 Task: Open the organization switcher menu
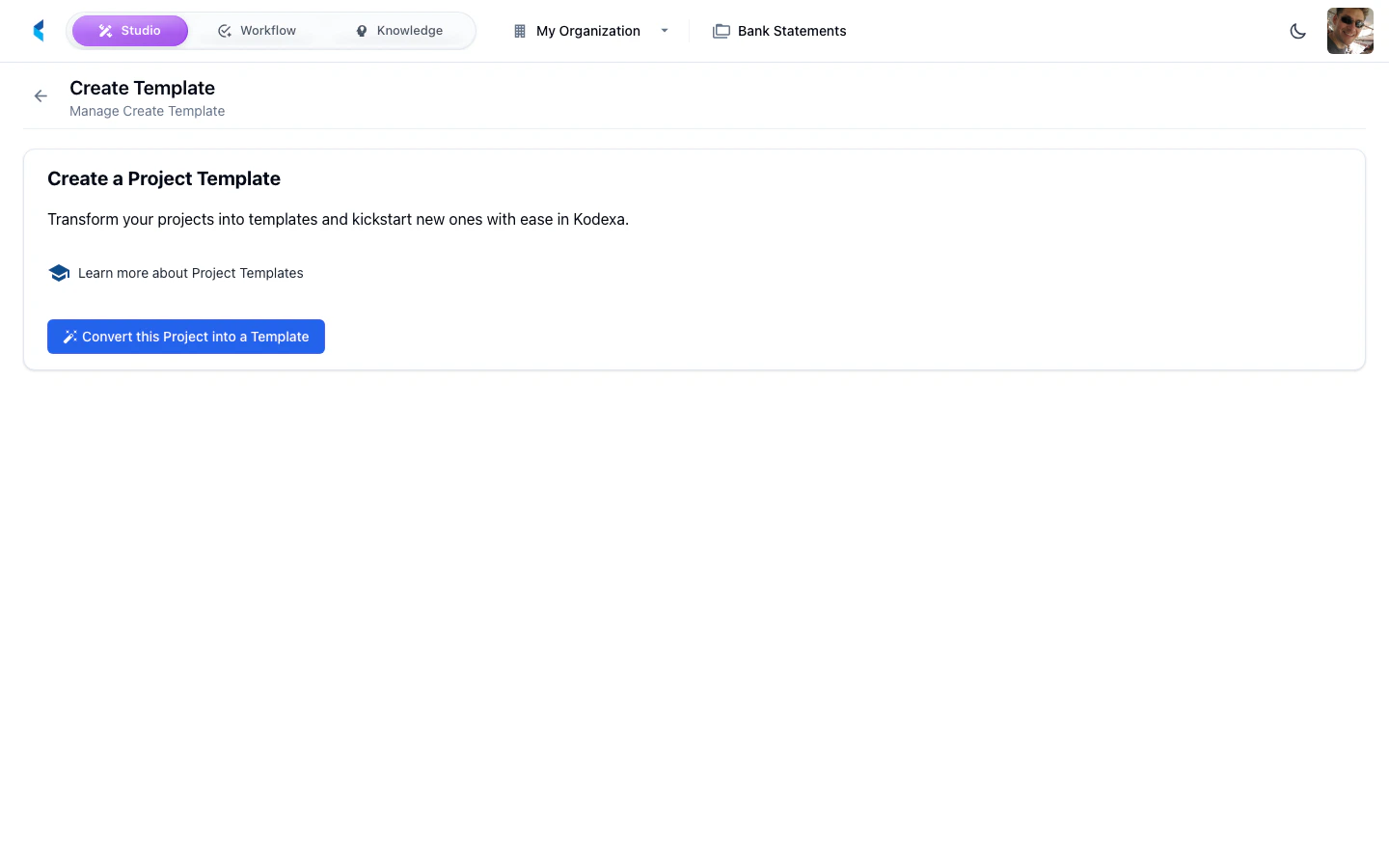click(x=588, y=30)
